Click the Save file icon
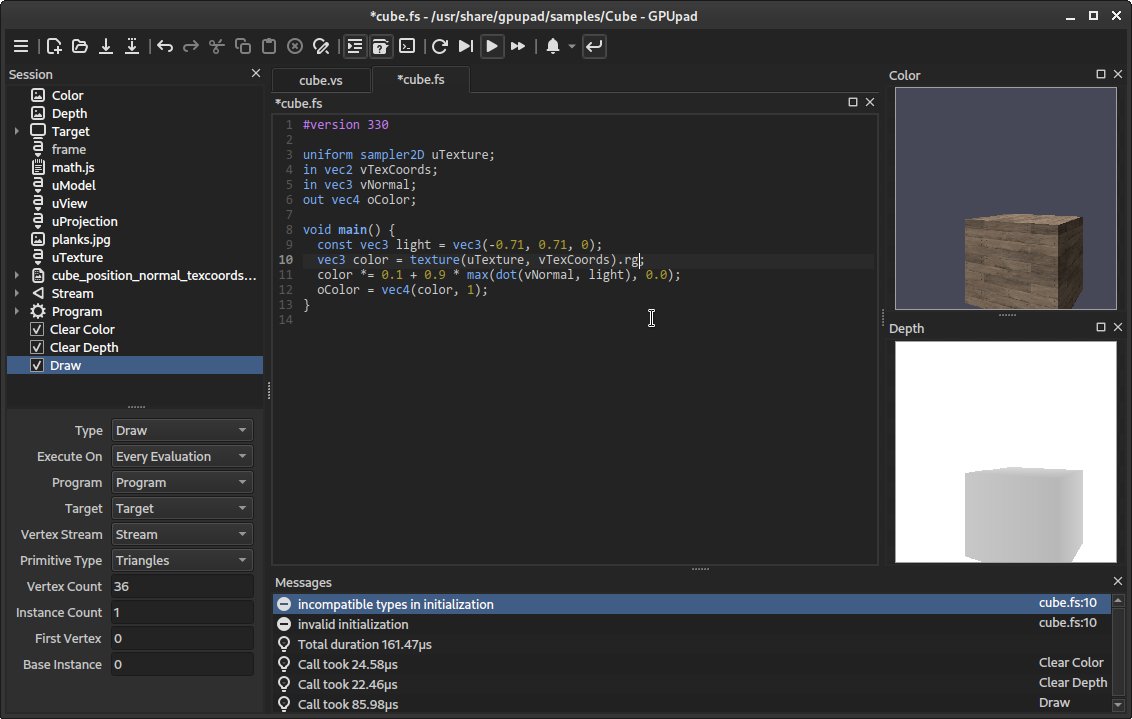Image resolution: width=1132 pixels, height=719 pixels. coord(106,46)
